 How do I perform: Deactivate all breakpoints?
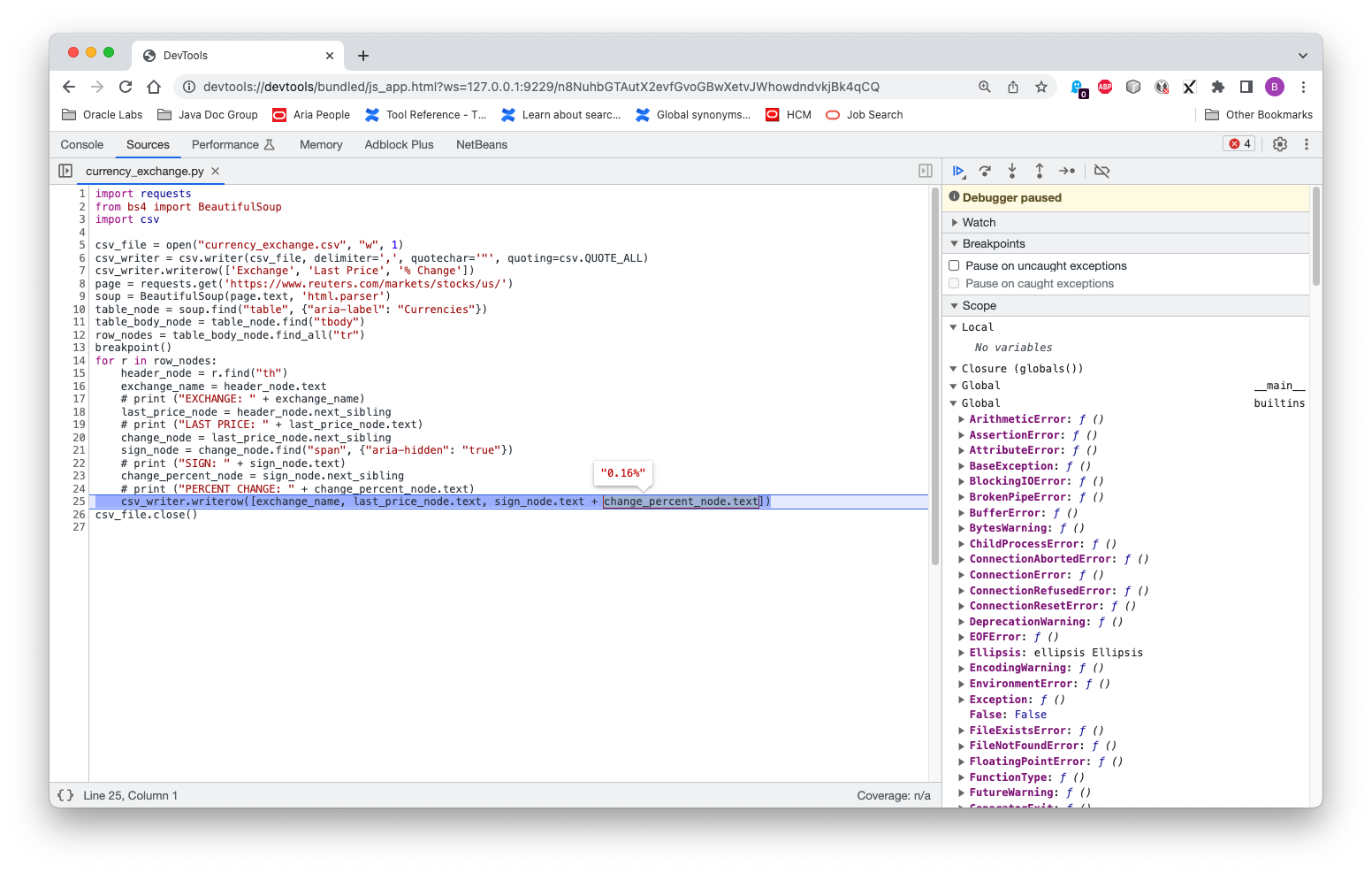coord(1102,171)
